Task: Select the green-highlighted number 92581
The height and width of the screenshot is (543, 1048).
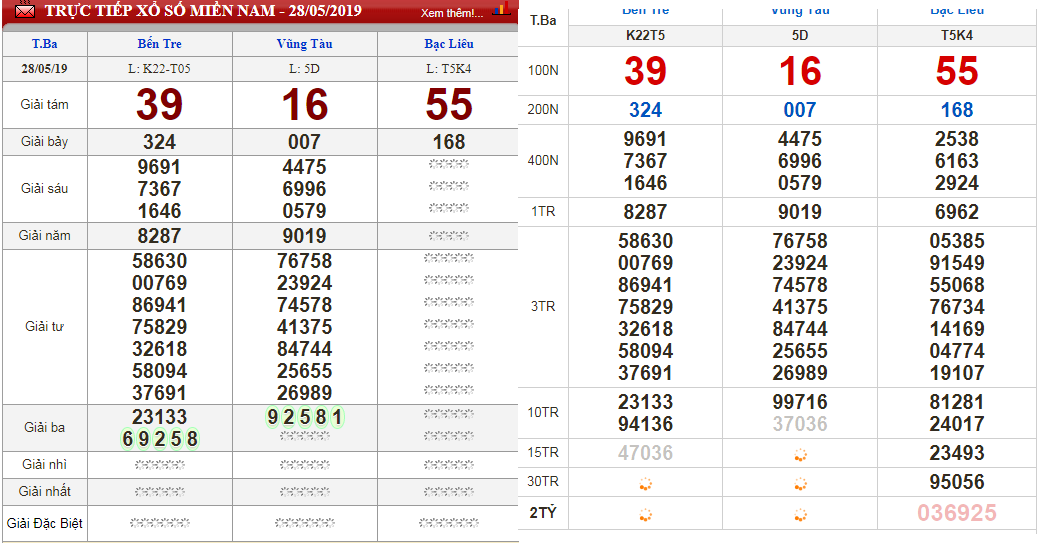Action: pyautogui.click(x=305, y=417)
